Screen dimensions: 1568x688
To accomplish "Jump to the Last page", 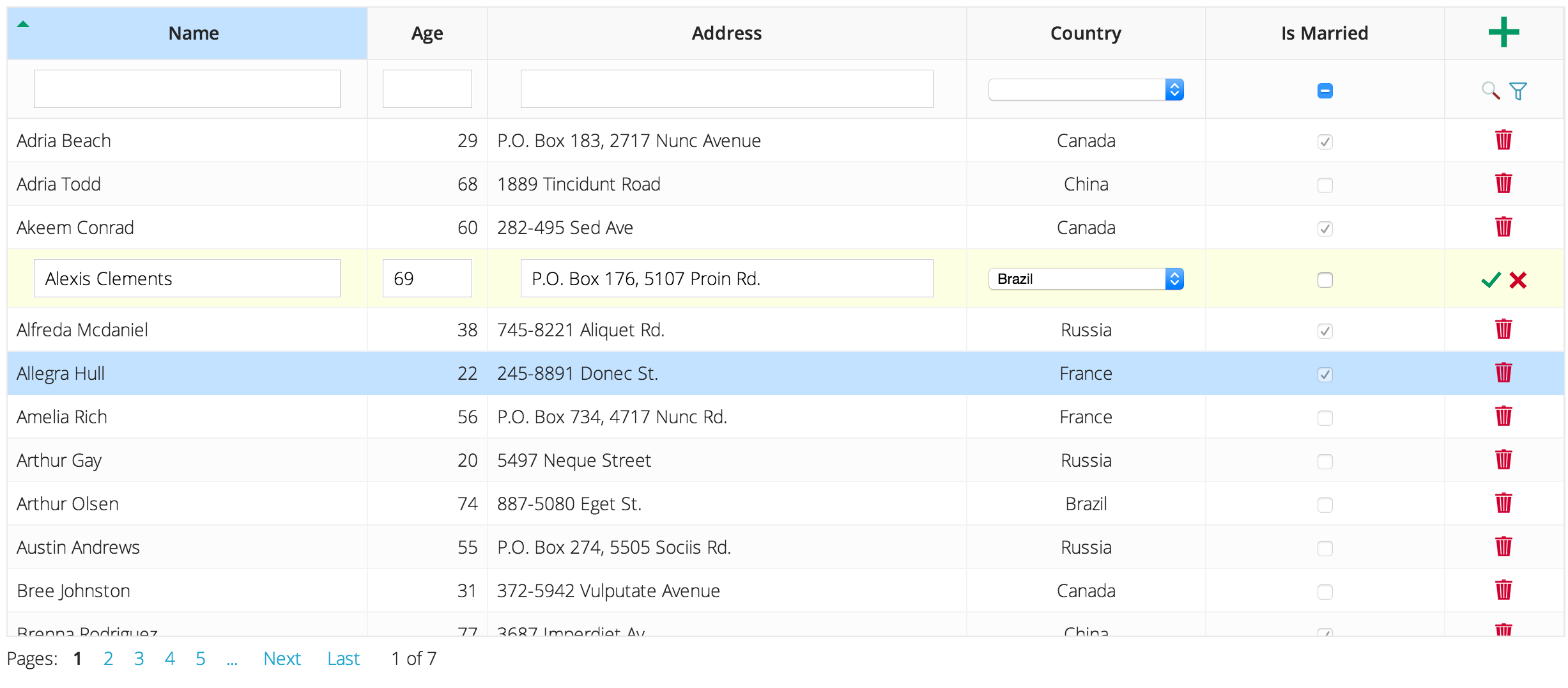I will pos(343,658).
